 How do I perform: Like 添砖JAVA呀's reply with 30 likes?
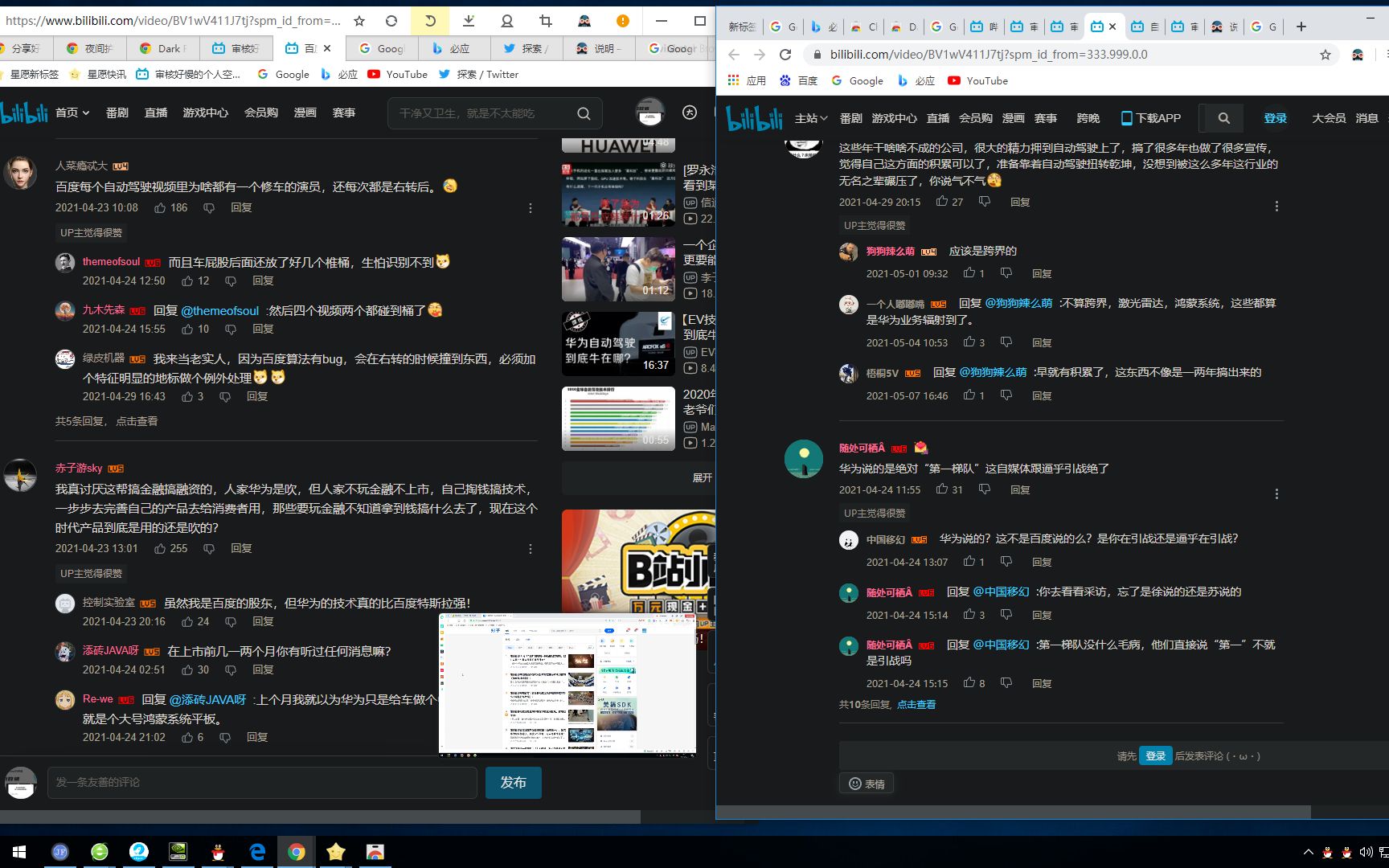coord(187,669)
